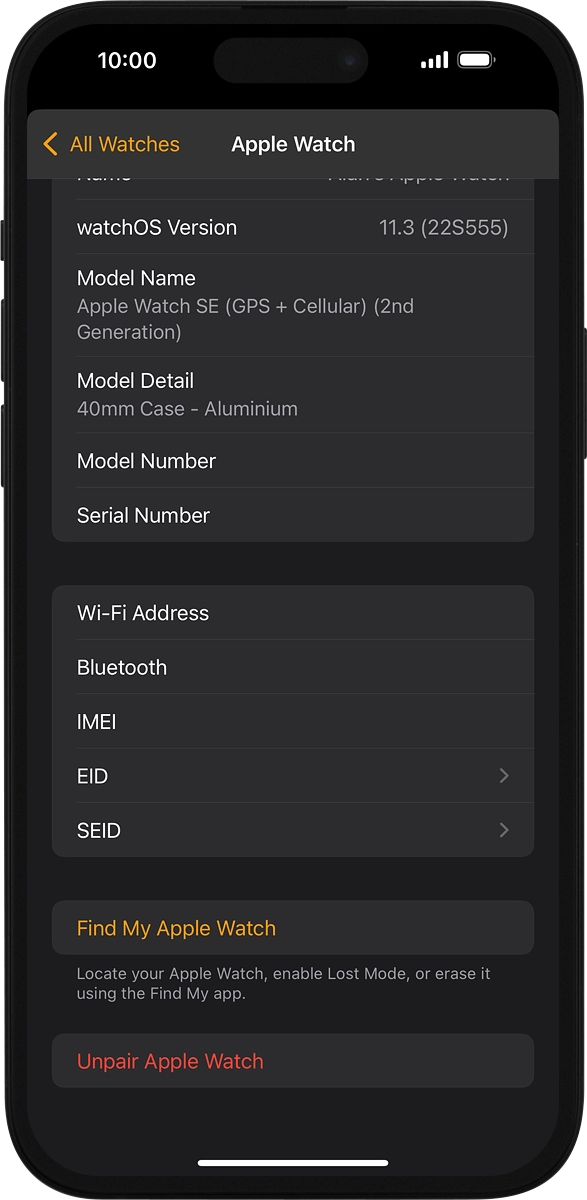This screenshot has width=587, height=1200.
Task: Select the Wi-Fi Address row
Action: pos(293,613)
